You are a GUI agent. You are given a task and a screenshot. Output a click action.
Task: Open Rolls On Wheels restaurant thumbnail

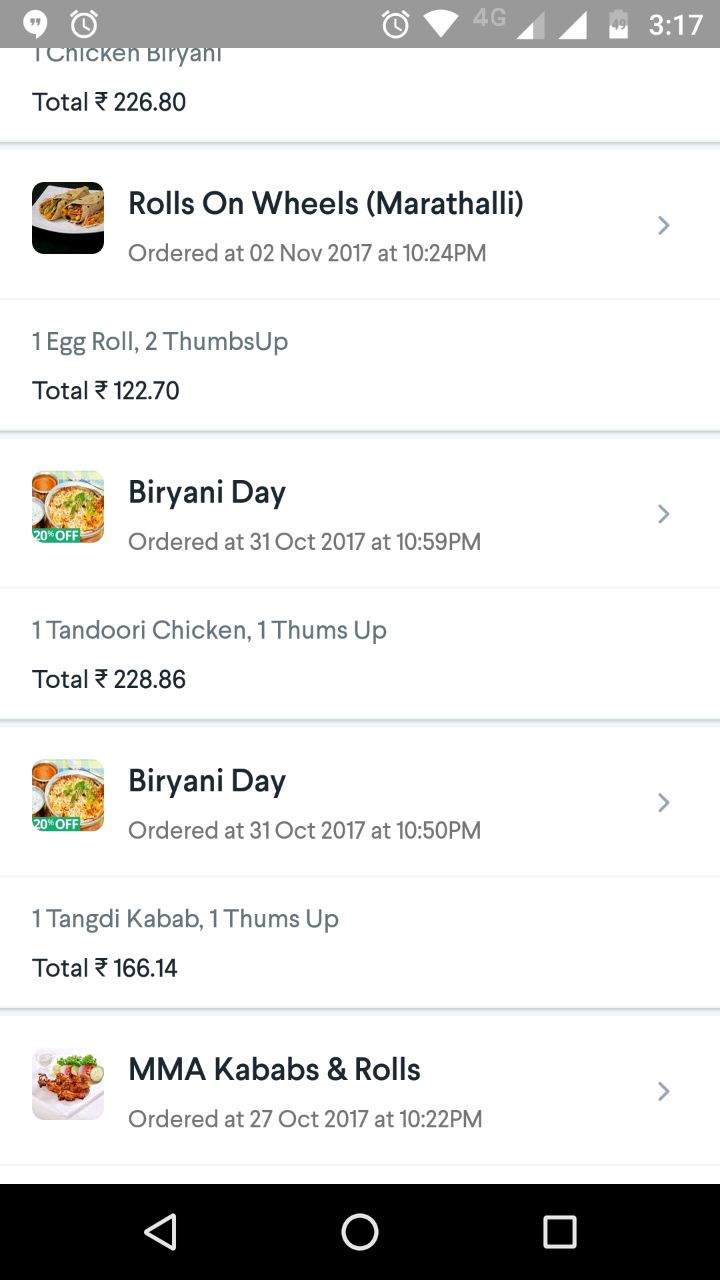click(x=68, y=218)
